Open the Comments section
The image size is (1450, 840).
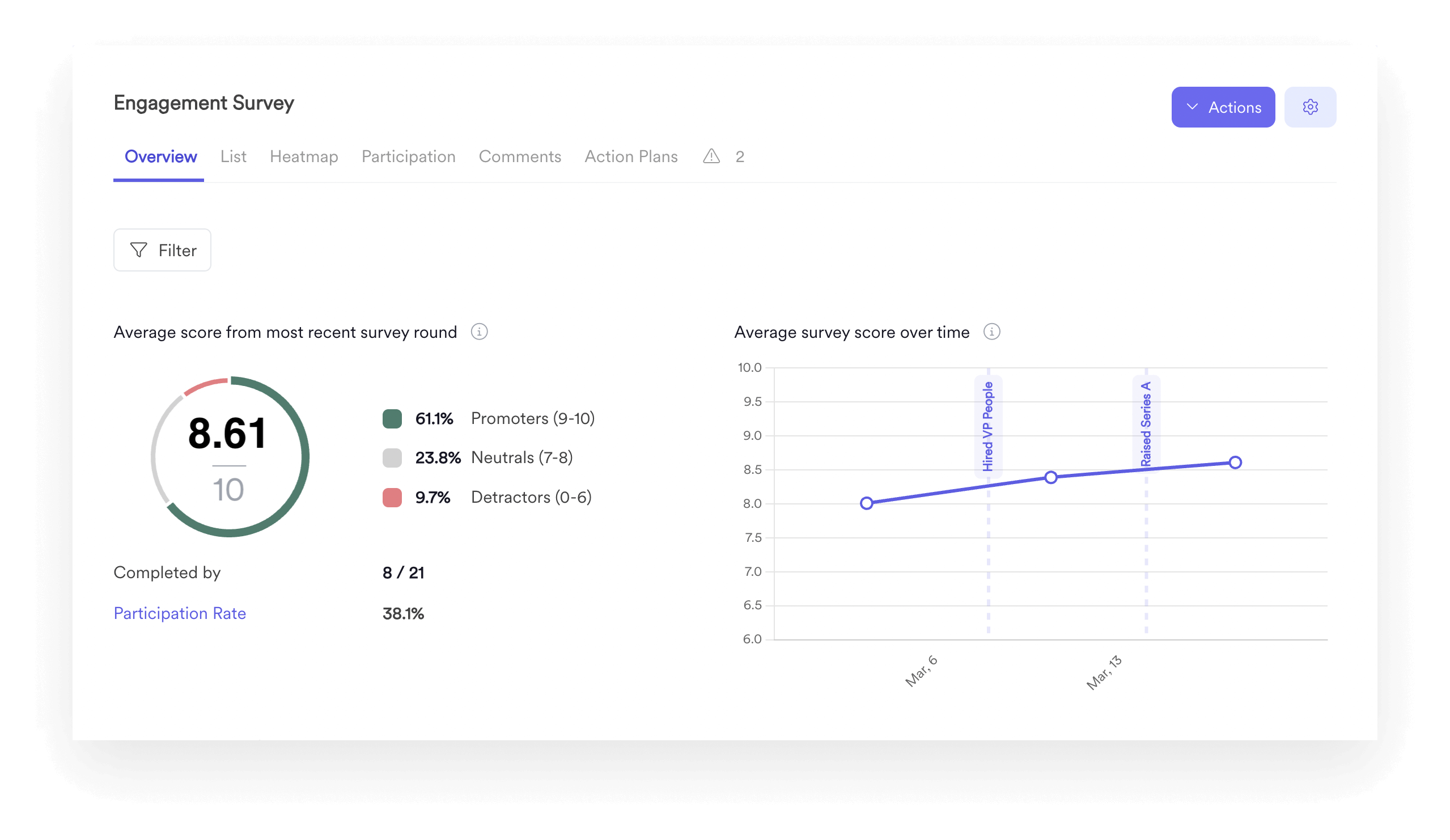(520, 156)
